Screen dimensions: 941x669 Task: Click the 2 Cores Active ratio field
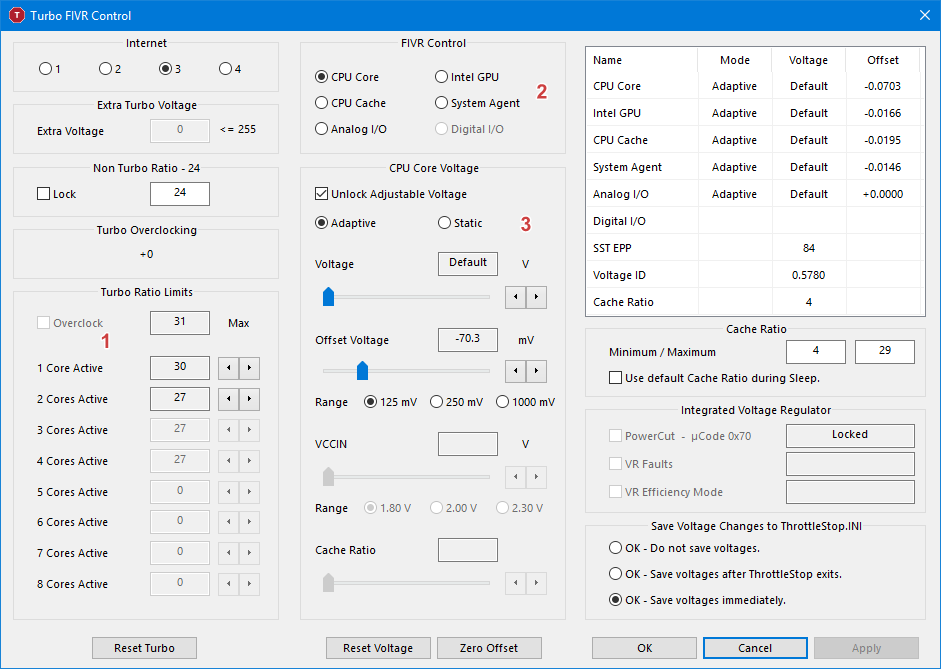(180, 398)
